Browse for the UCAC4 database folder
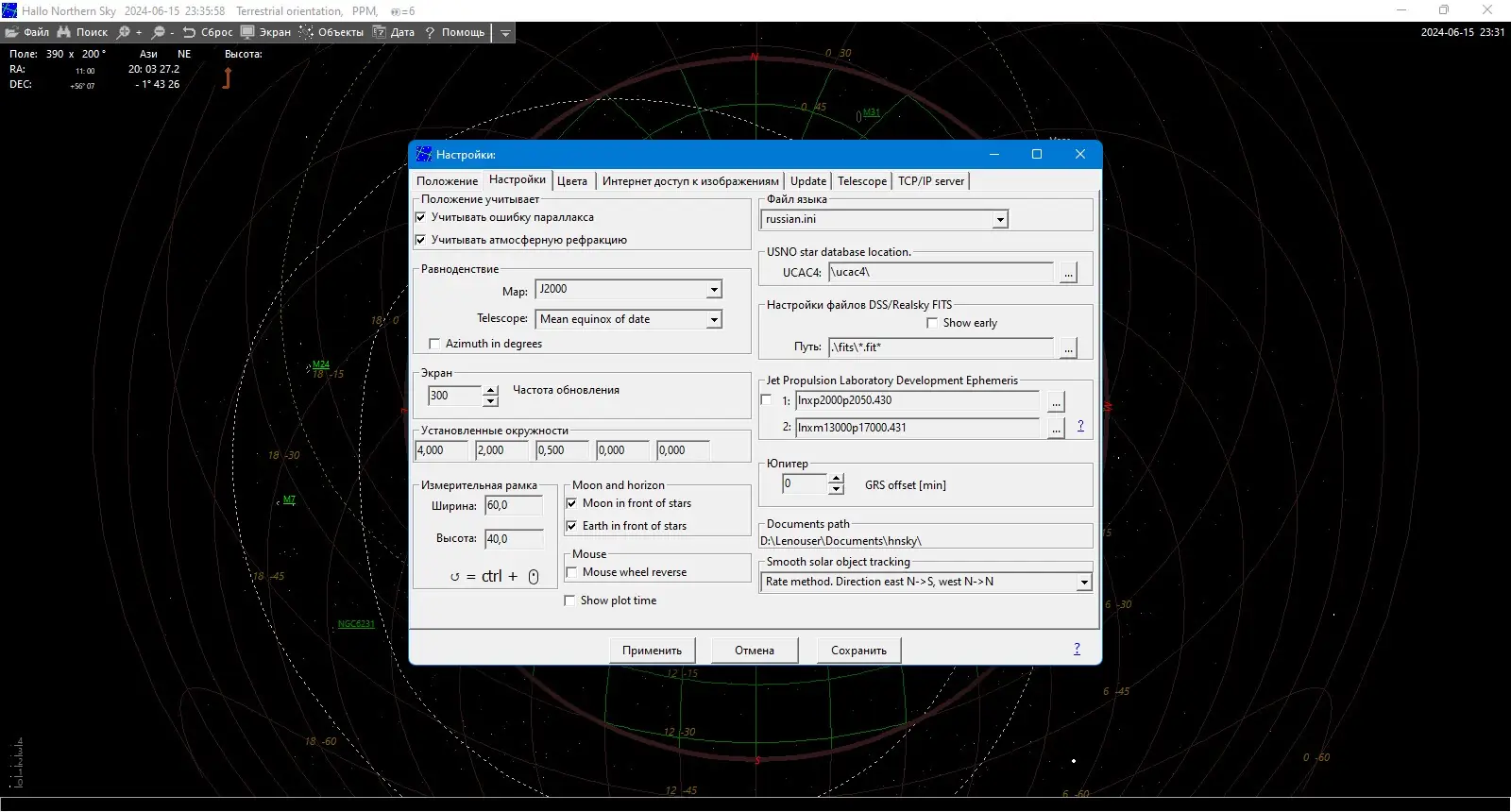Screen dimensions: 1511x812 pyautogui.click(x=1068, y=273)
